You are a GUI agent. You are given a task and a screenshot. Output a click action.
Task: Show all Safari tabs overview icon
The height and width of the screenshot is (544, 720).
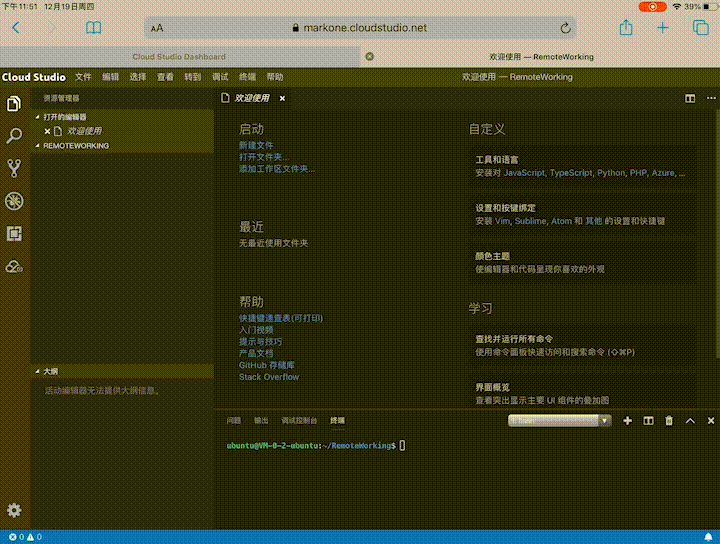point(701,28)
